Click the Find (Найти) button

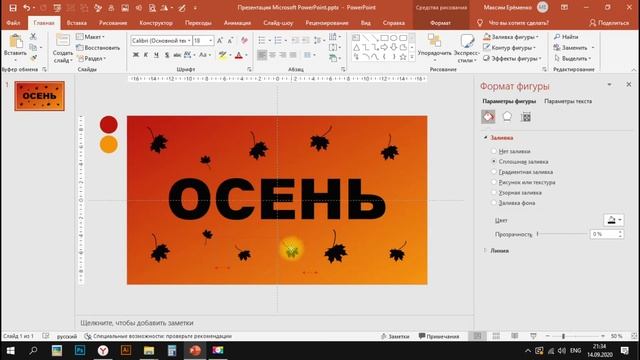[566, 37]
